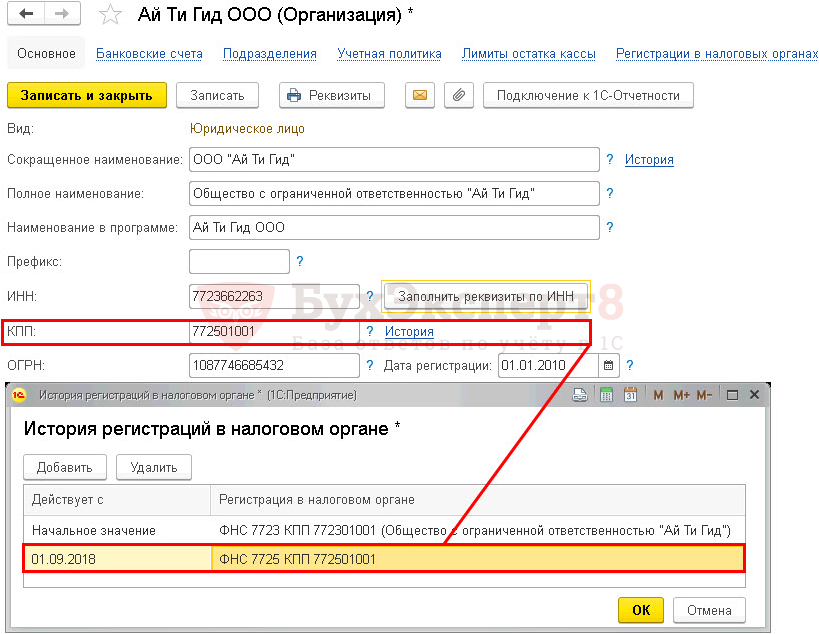Click Удалить in history dialog
Image resolution: width=819 pixels, height=634 pixels.
click(x=154, y=467)
